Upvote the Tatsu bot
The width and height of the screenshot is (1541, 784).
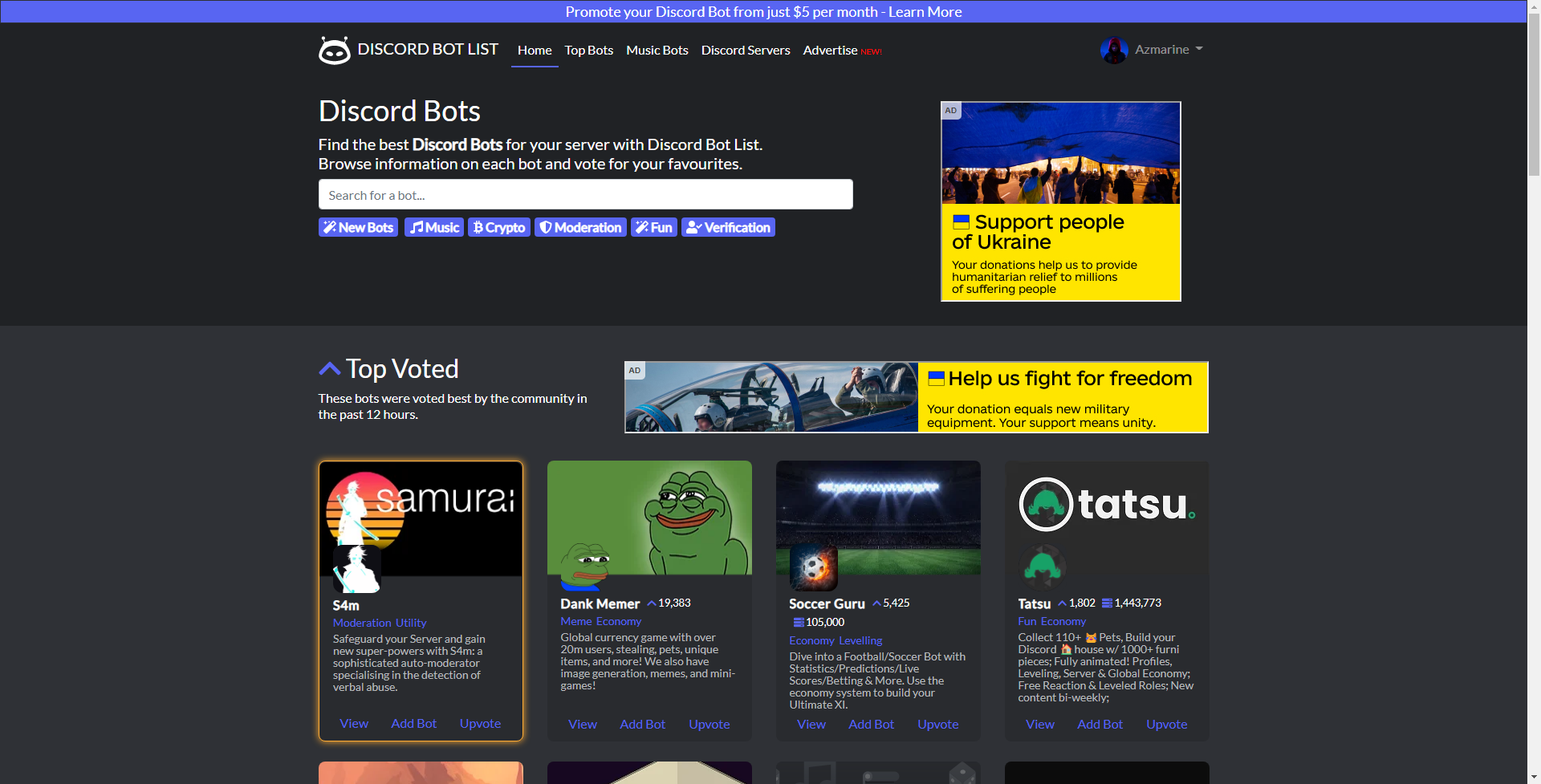click(x=1167, y=724)
